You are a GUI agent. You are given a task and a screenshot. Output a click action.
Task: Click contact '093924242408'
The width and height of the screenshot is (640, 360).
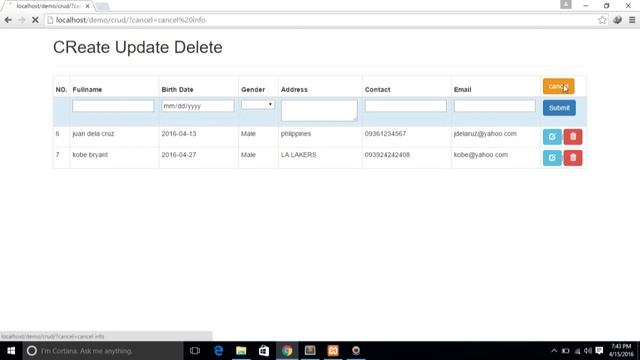point(387,155)
